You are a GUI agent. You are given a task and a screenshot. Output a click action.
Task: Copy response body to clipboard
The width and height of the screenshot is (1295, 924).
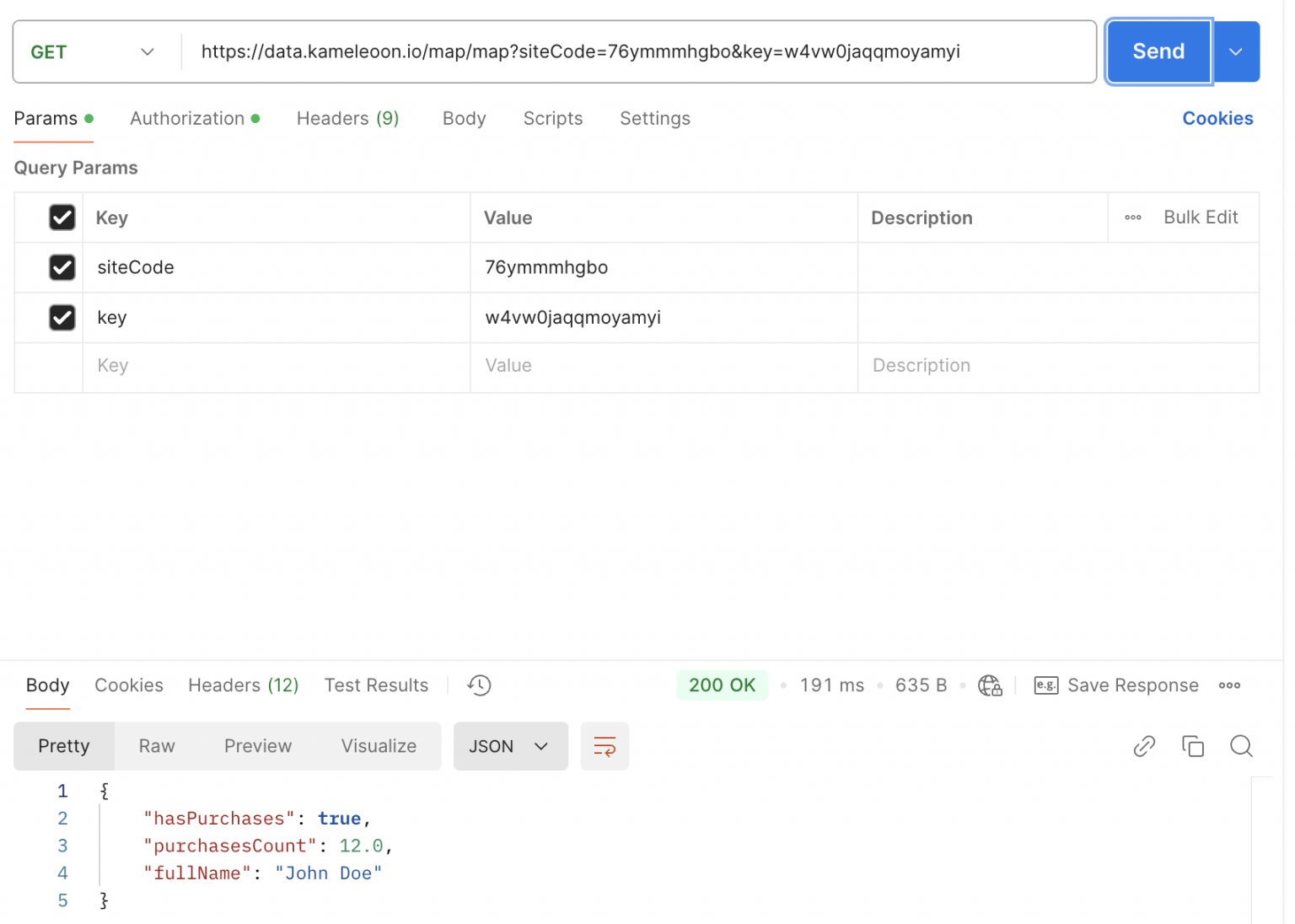click(1192, 746)
